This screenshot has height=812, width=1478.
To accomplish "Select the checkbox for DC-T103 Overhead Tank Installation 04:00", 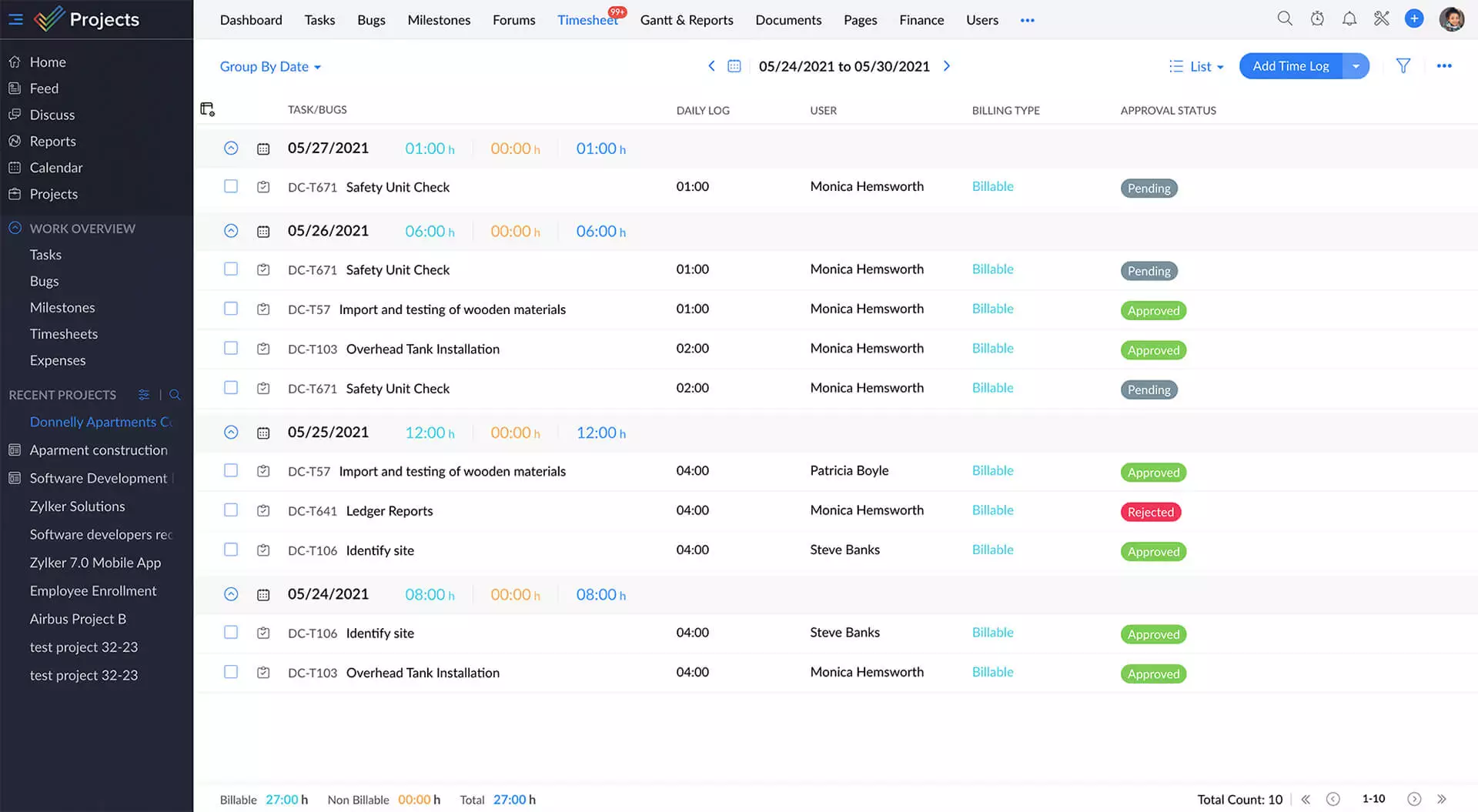I will point(231,672).
